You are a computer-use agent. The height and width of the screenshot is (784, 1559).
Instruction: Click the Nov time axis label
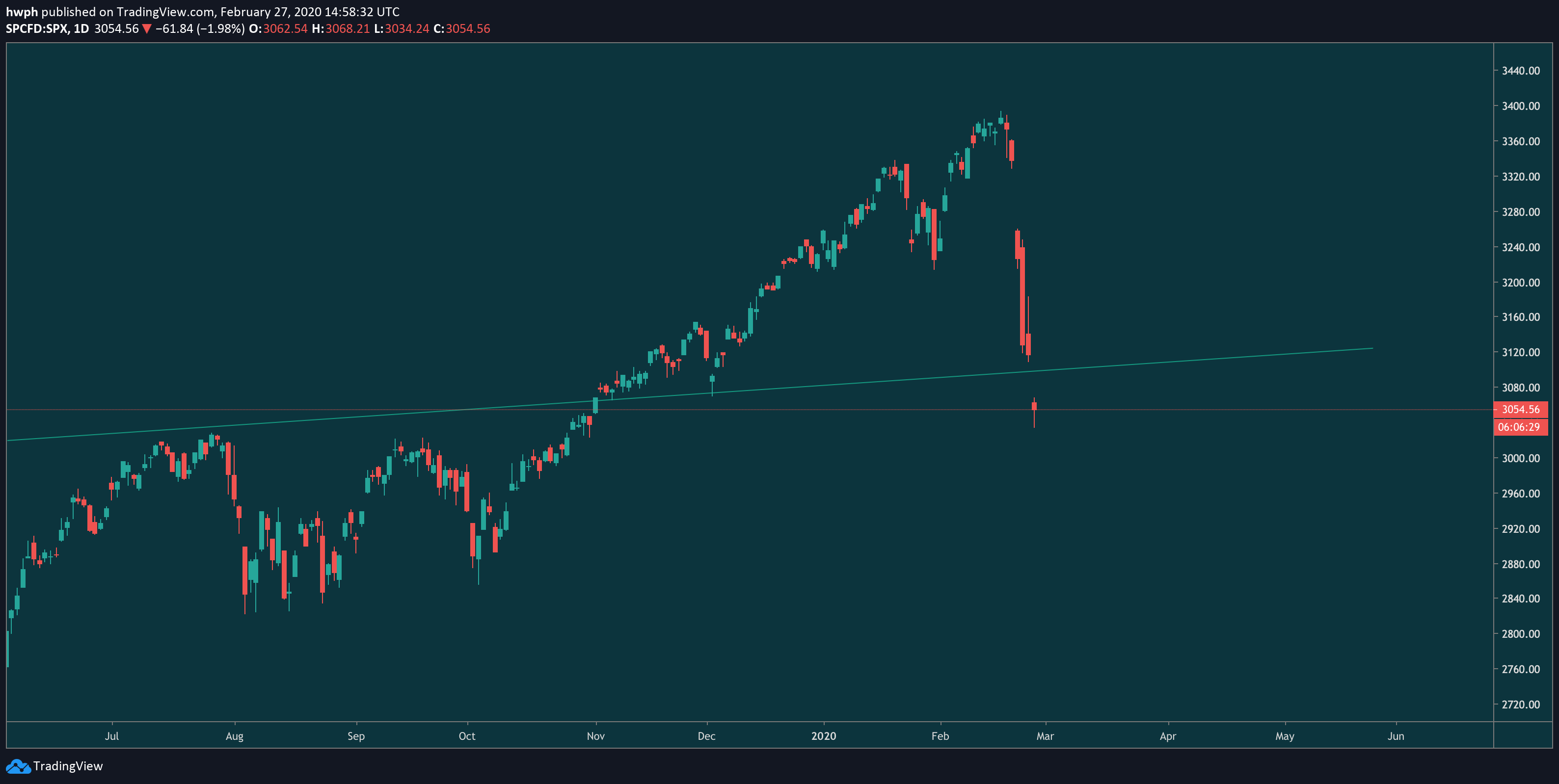(595, 736)
